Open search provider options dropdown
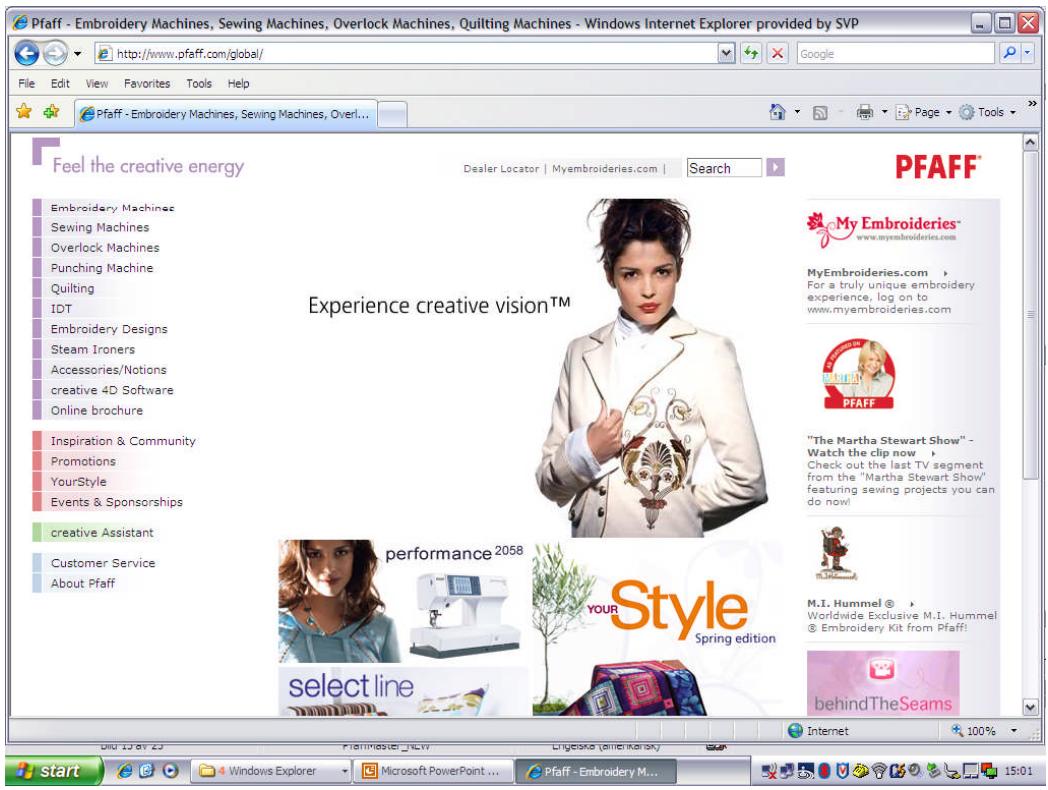This screenshot has width=1048, height=790. coord(1028,53)
